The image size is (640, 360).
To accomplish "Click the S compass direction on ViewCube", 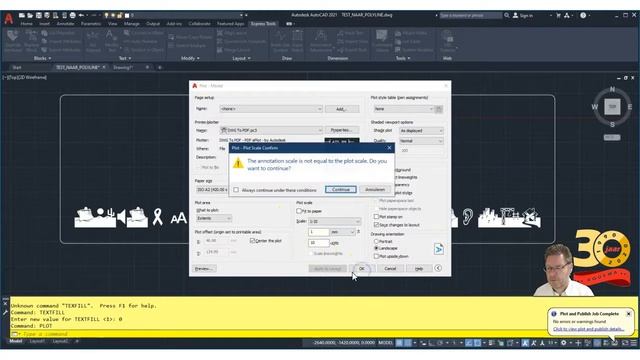I will [612, 124].
